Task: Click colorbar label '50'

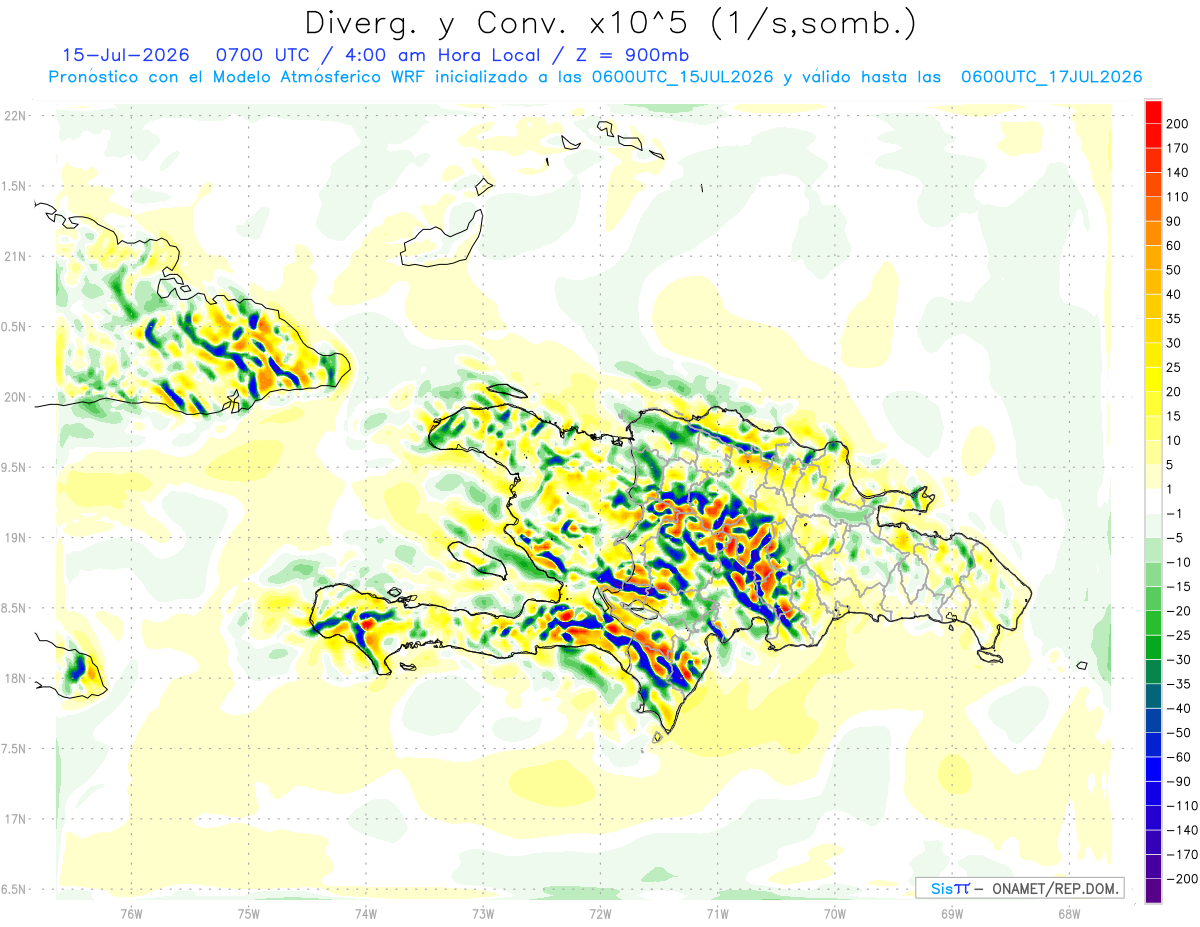Action: tap(1175, 270)
